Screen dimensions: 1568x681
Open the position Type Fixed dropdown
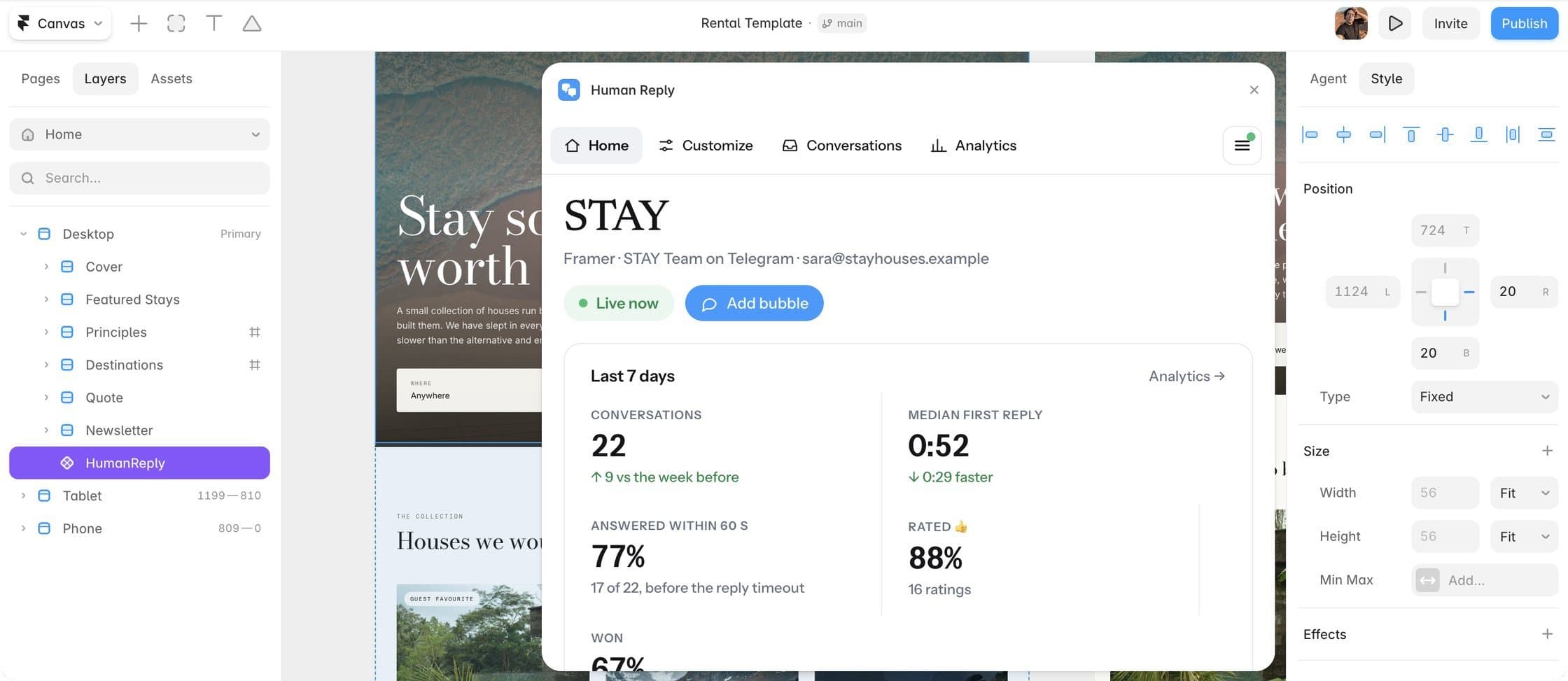(x=1484, y=397)
